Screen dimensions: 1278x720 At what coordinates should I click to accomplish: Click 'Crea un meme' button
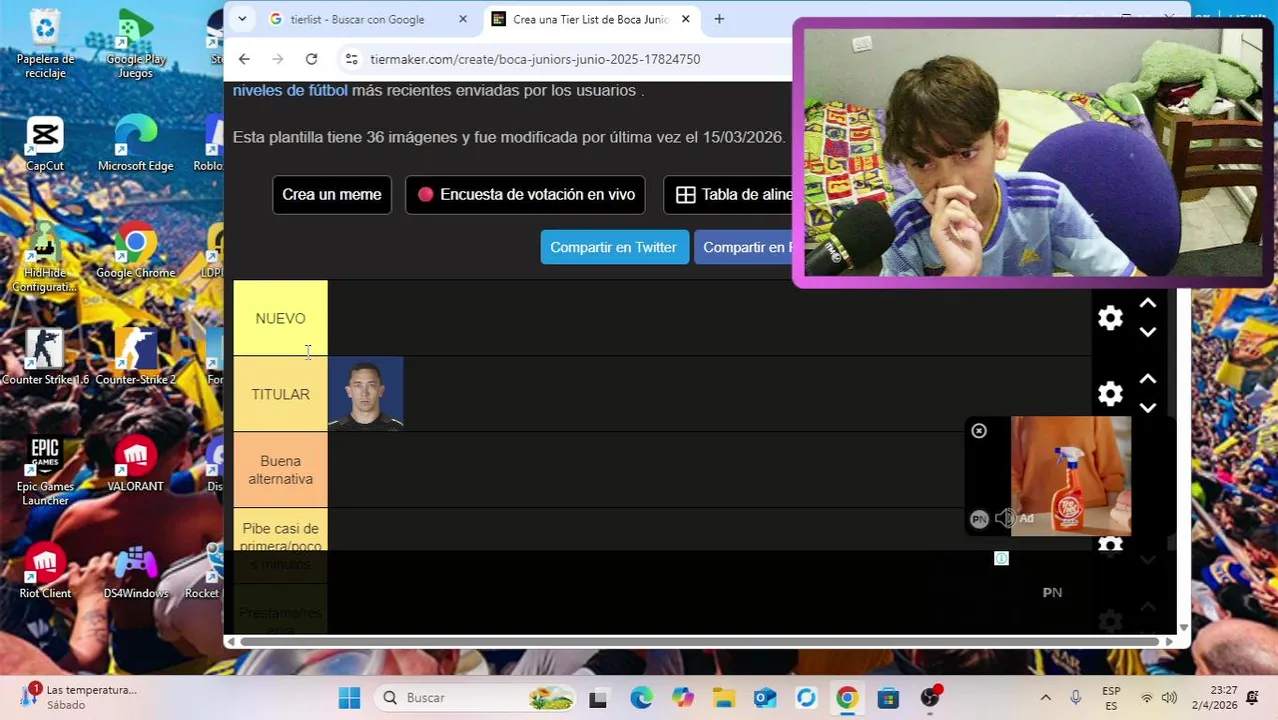click(x=331, y=195)
